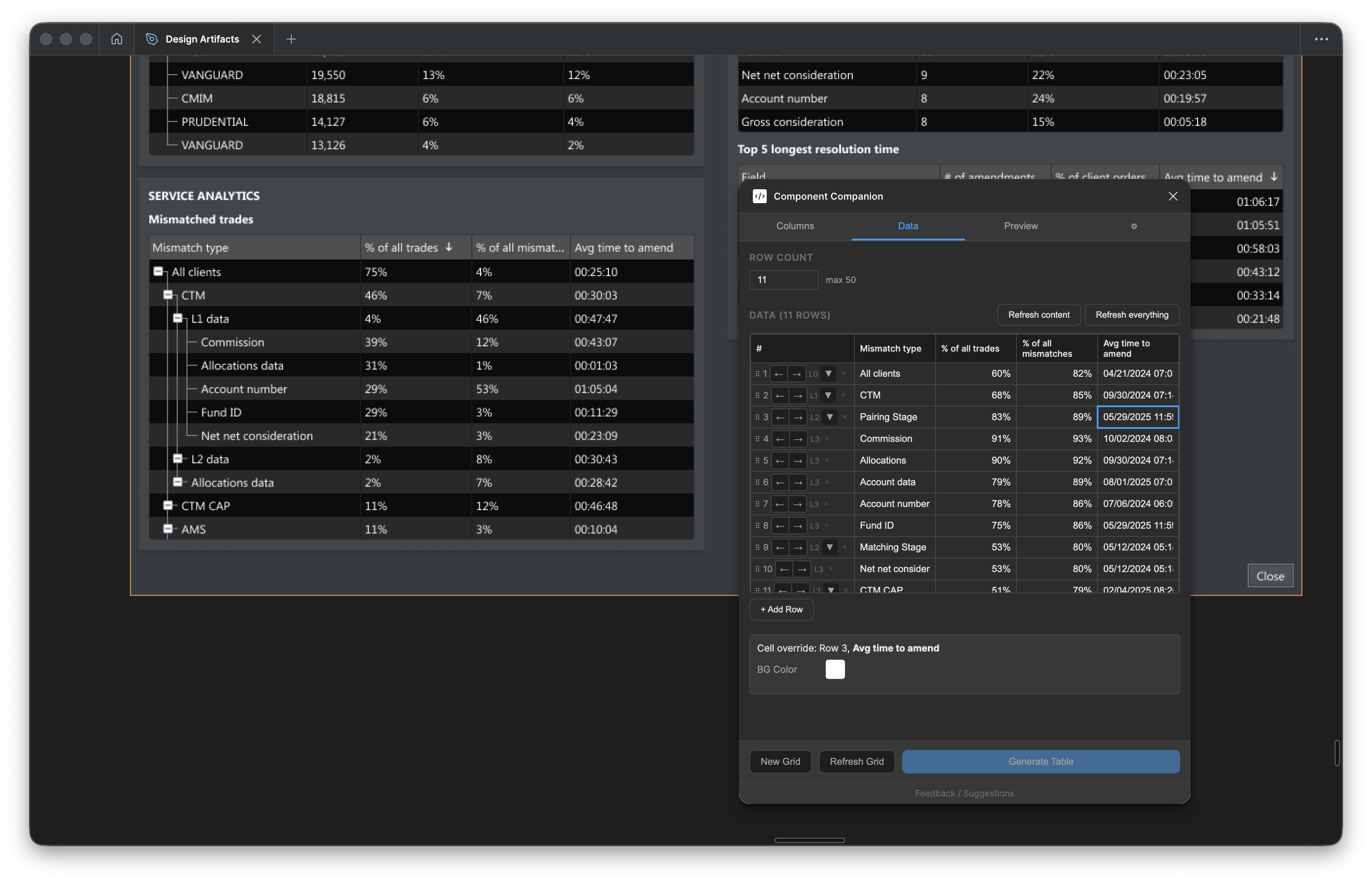This screenshot has width=1372, height=882.
Task: Select the home icon in the toolbar
Action: [117, 39]
